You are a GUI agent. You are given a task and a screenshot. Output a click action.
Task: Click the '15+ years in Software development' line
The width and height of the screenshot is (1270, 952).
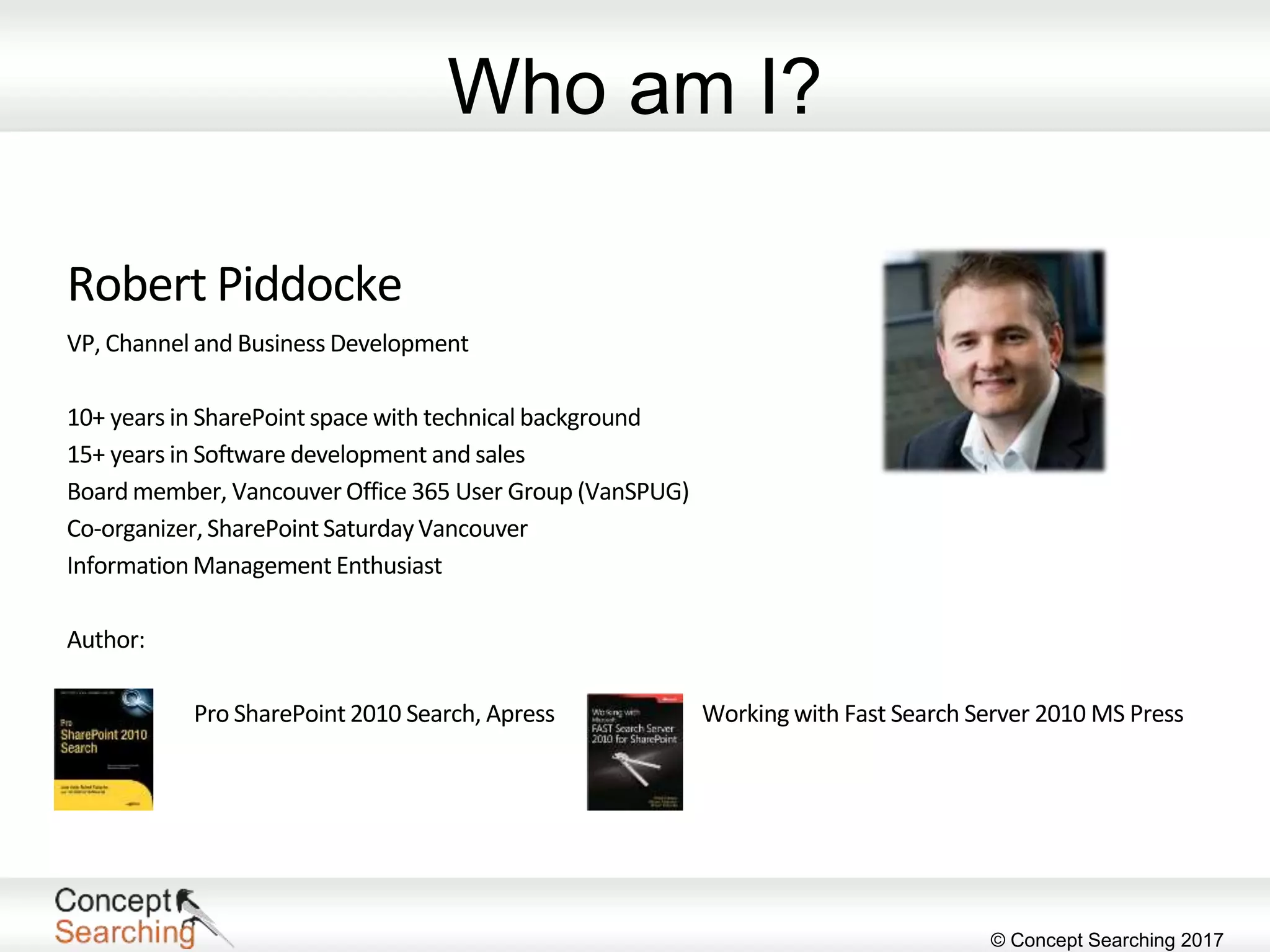pos(296,455)
